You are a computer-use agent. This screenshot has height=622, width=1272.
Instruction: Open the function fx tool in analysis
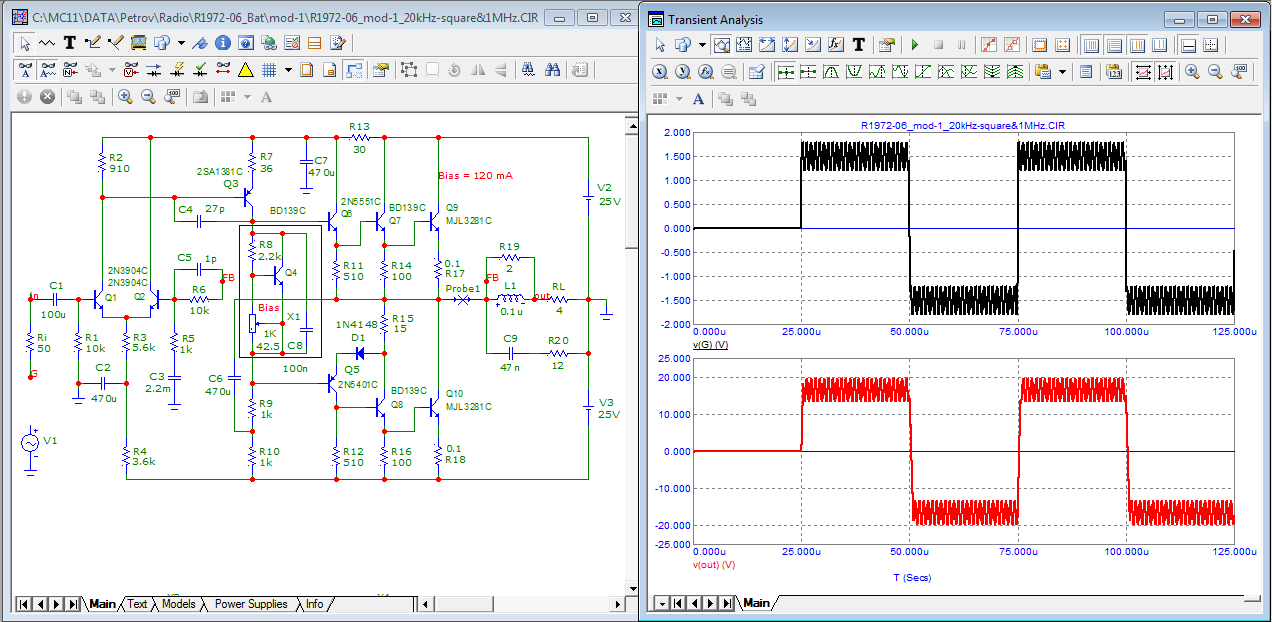click(x=834, y=45)
